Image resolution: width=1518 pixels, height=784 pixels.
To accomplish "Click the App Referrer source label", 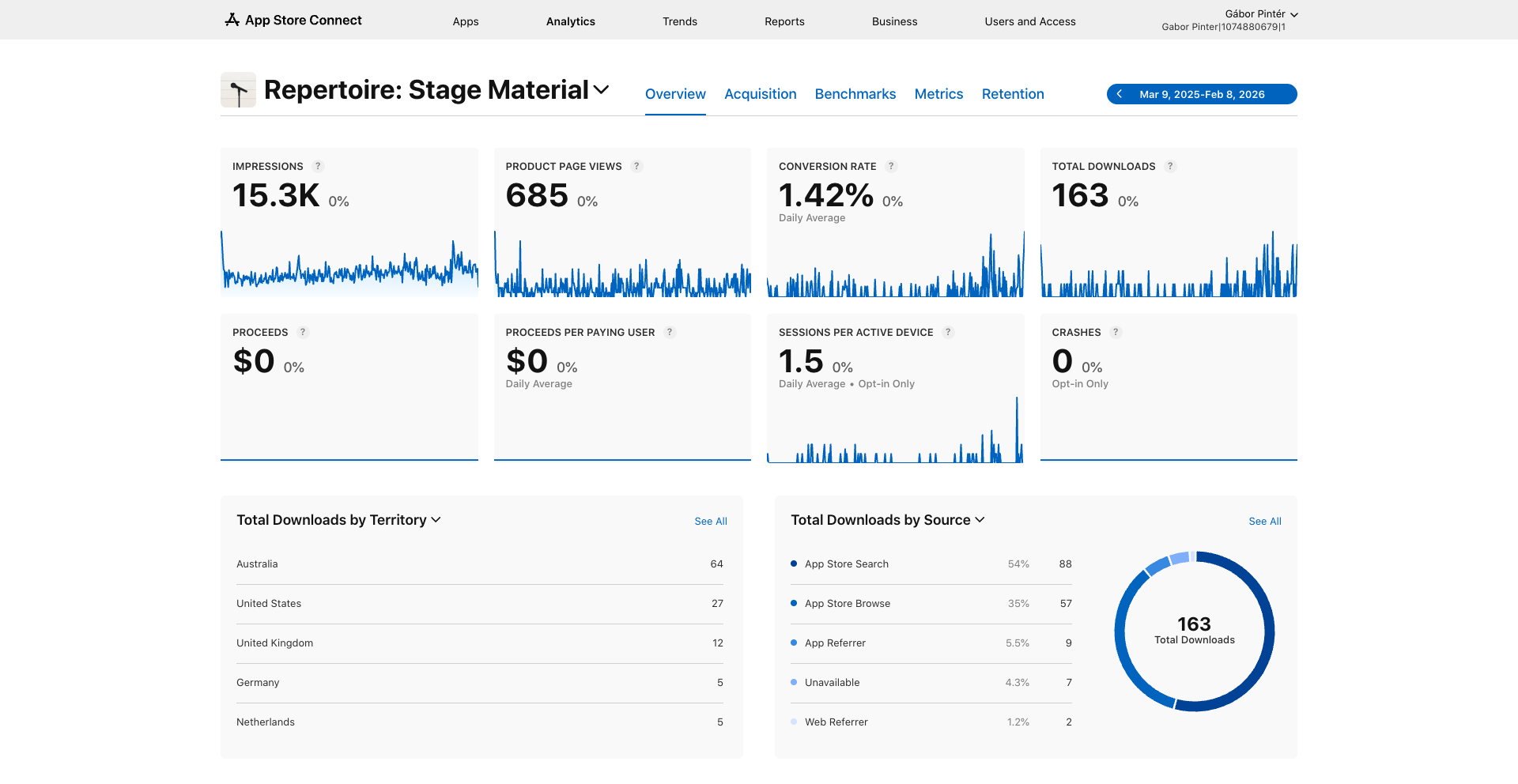I will point(835,643).
